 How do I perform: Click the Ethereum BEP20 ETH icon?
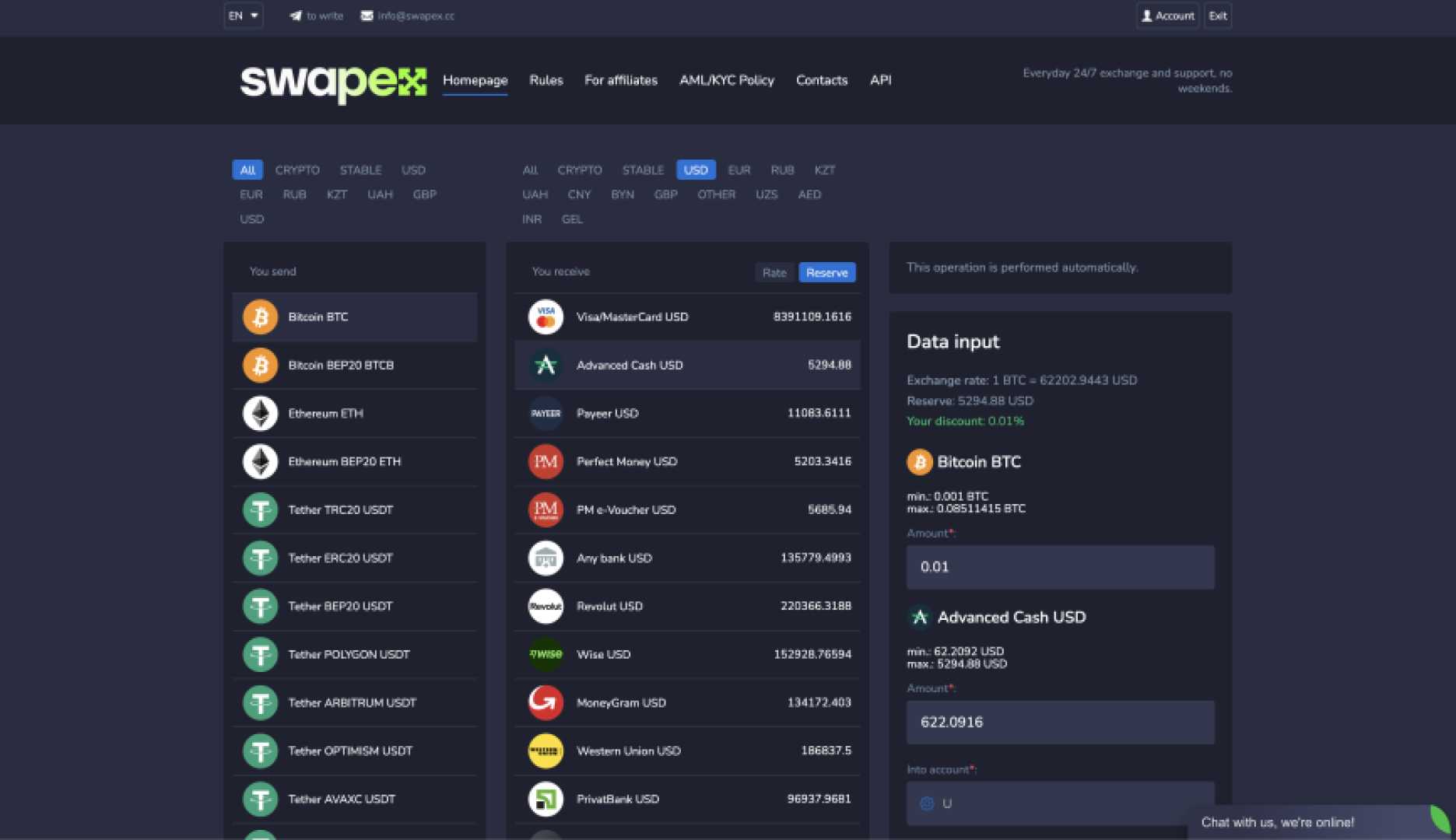[x=260, y=462]
